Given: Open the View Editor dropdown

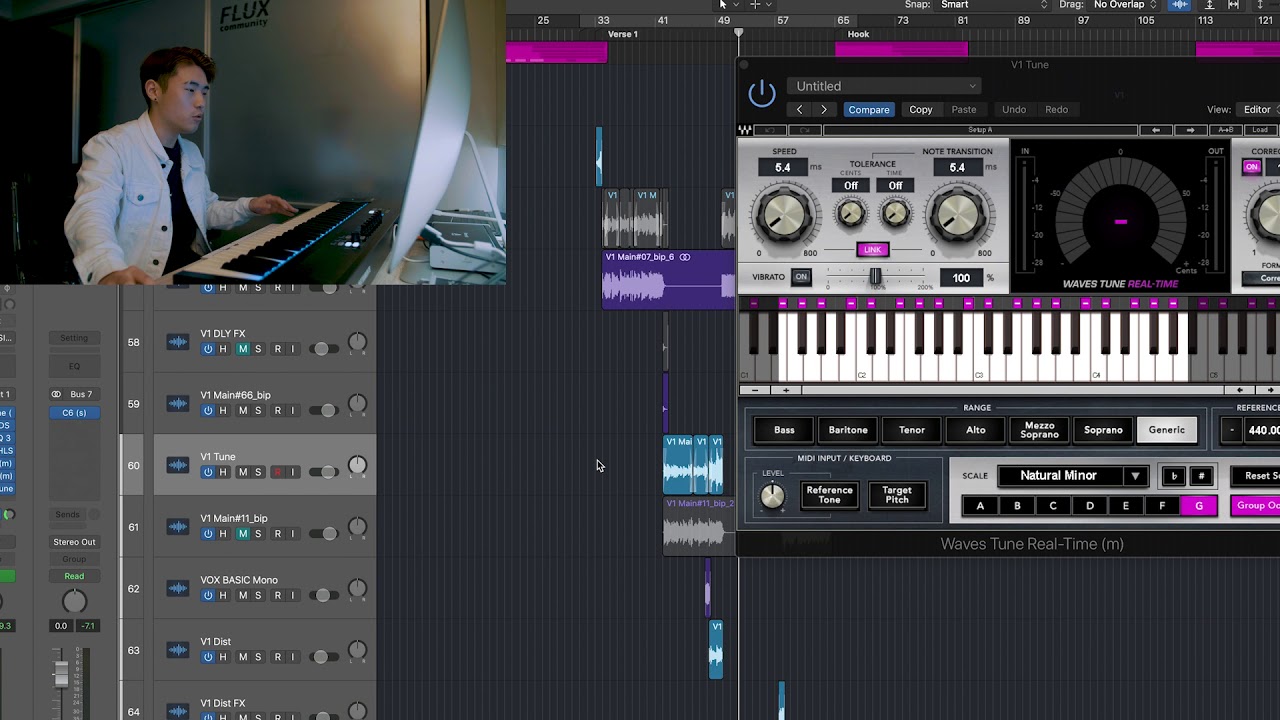Looking at the screenshot, I should [x=1257, y=109].
